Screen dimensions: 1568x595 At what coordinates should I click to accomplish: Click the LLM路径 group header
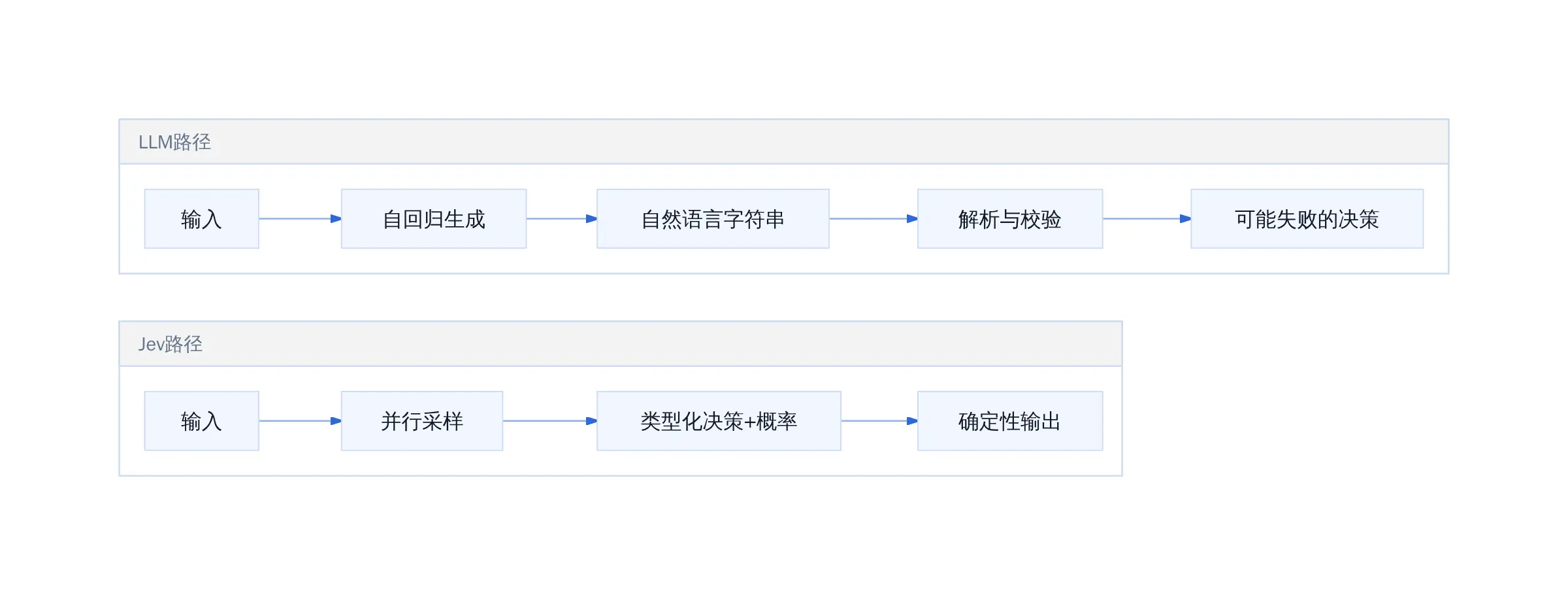click(x=784, y=142)
